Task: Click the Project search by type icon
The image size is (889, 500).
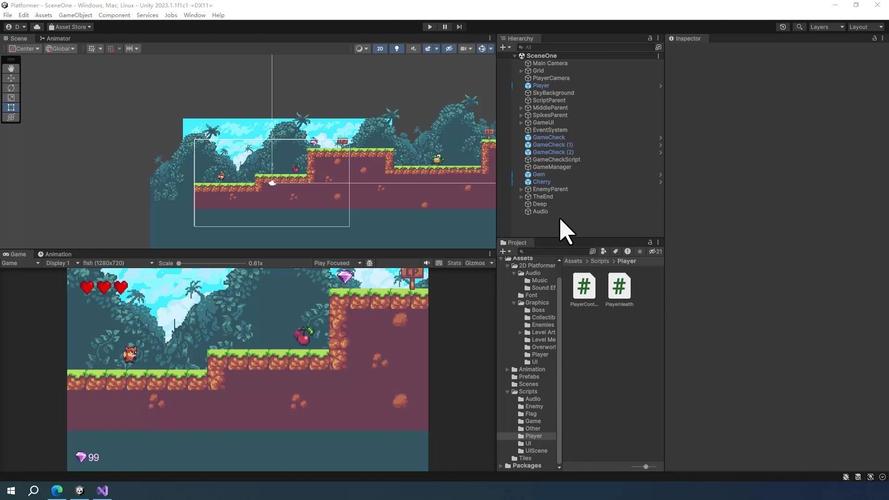Action: click(603, 251)
